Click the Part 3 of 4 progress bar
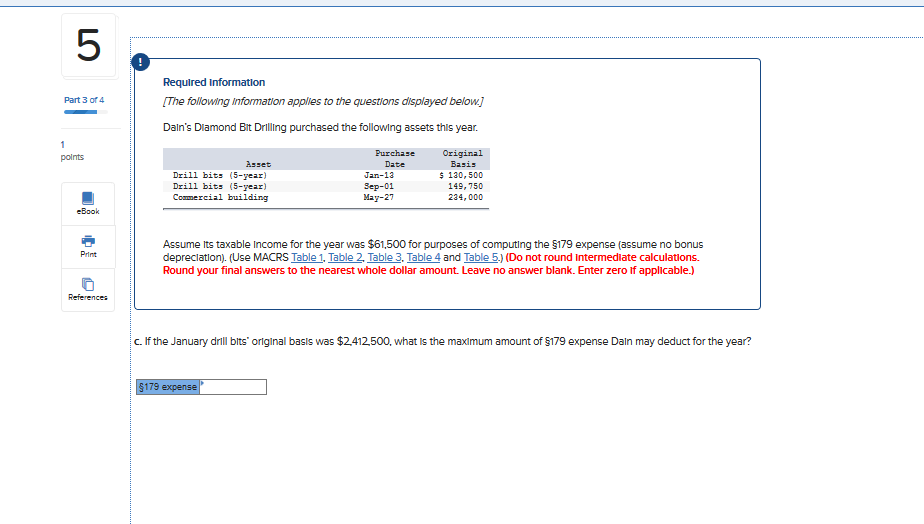The image size is (924, 524). point(85,112)
